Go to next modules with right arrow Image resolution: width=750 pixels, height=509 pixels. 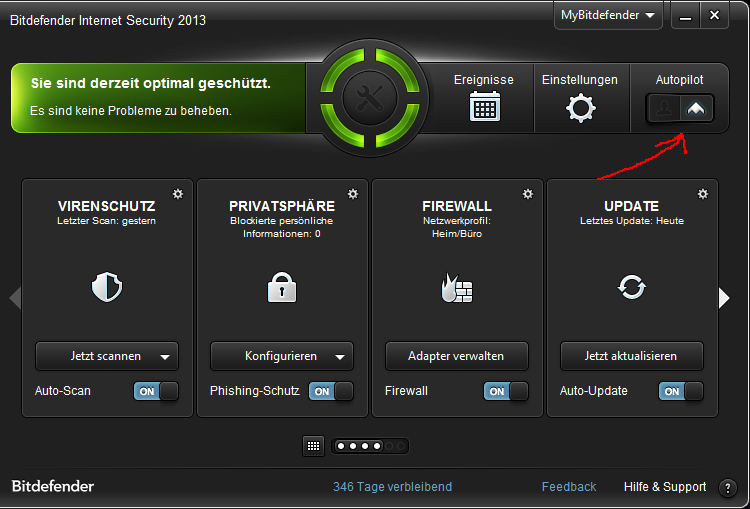pos(724,298)
